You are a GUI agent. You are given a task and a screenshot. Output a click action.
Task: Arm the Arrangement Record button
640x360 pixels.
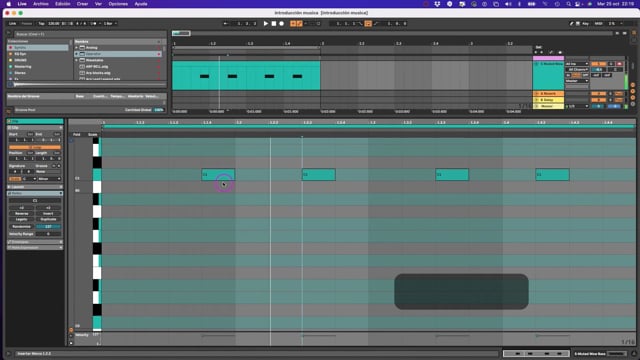282,24
